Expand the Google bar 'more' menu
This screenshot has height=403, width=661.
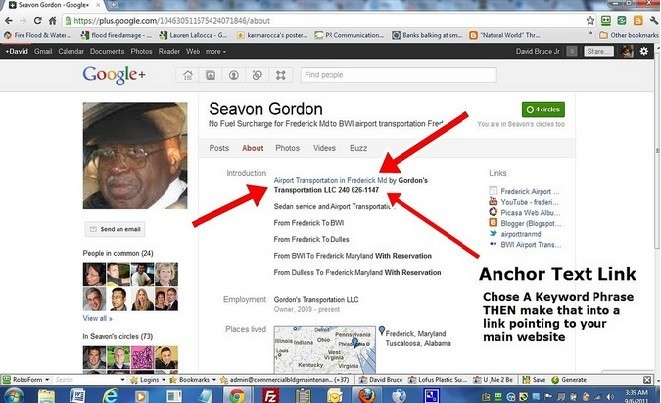click(x=216, y=51)
